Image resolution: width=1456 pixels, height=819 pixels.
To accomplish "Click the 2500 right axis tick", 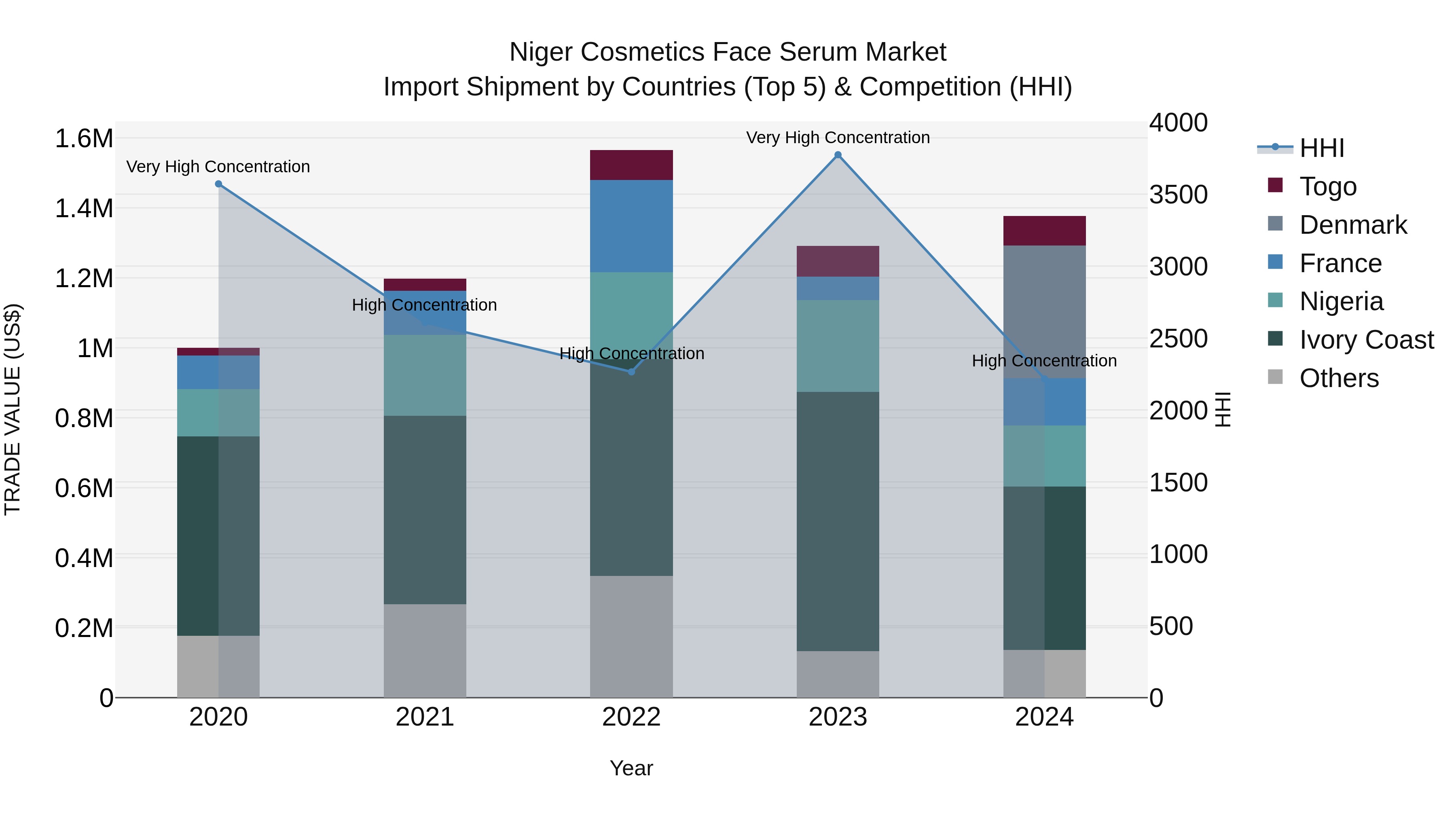I will click(x=1179, y=339).
